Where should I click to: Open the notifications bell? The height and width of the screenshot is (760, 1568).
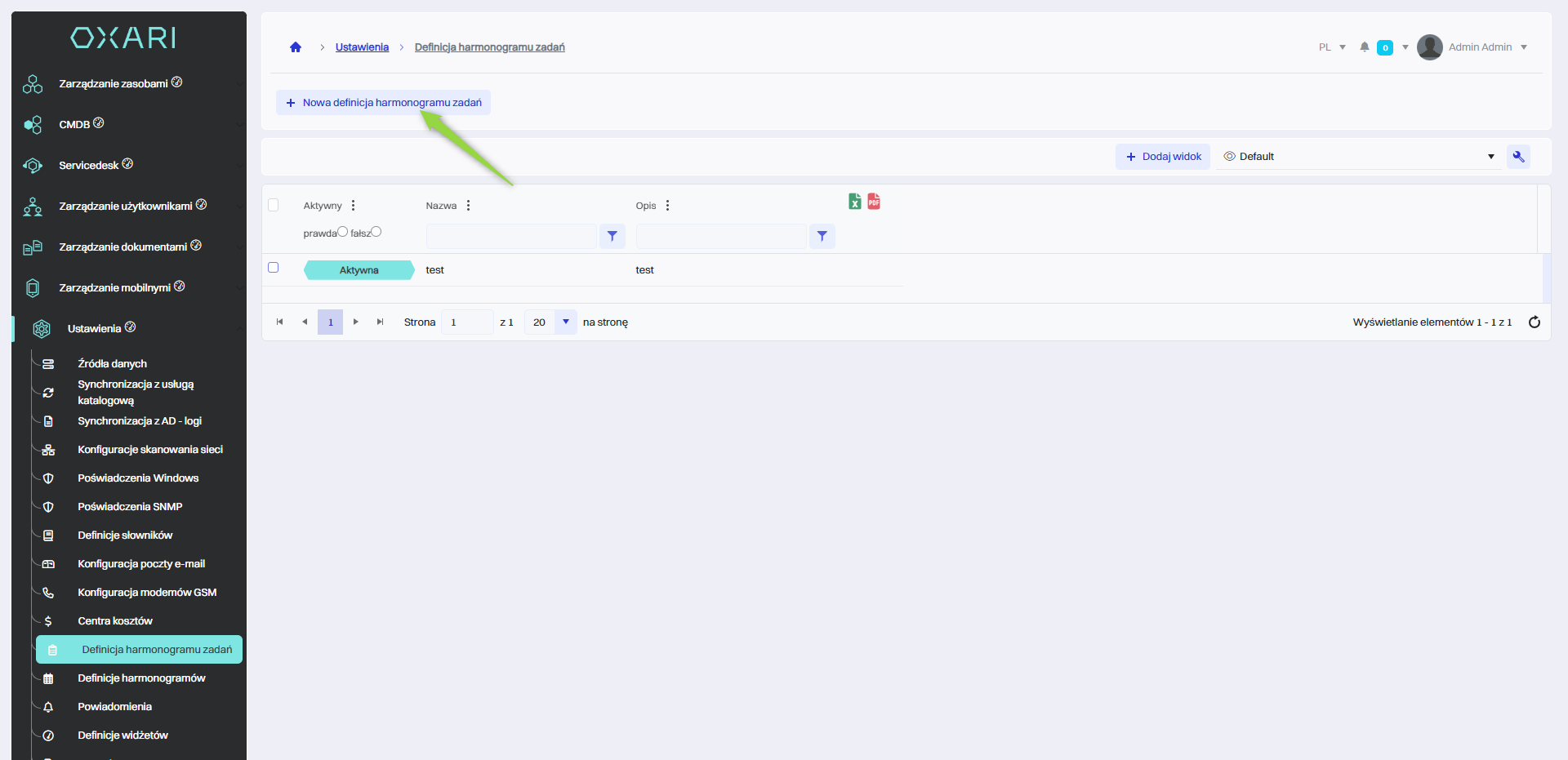(x=1364, y=47)
